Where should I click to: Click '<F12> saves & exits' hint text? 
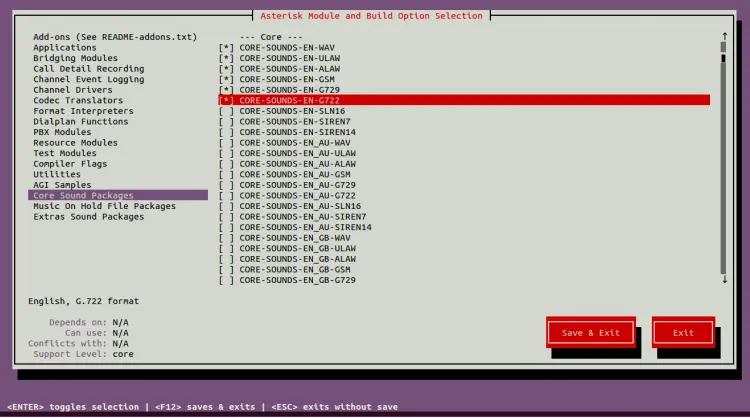click(205, 407)
